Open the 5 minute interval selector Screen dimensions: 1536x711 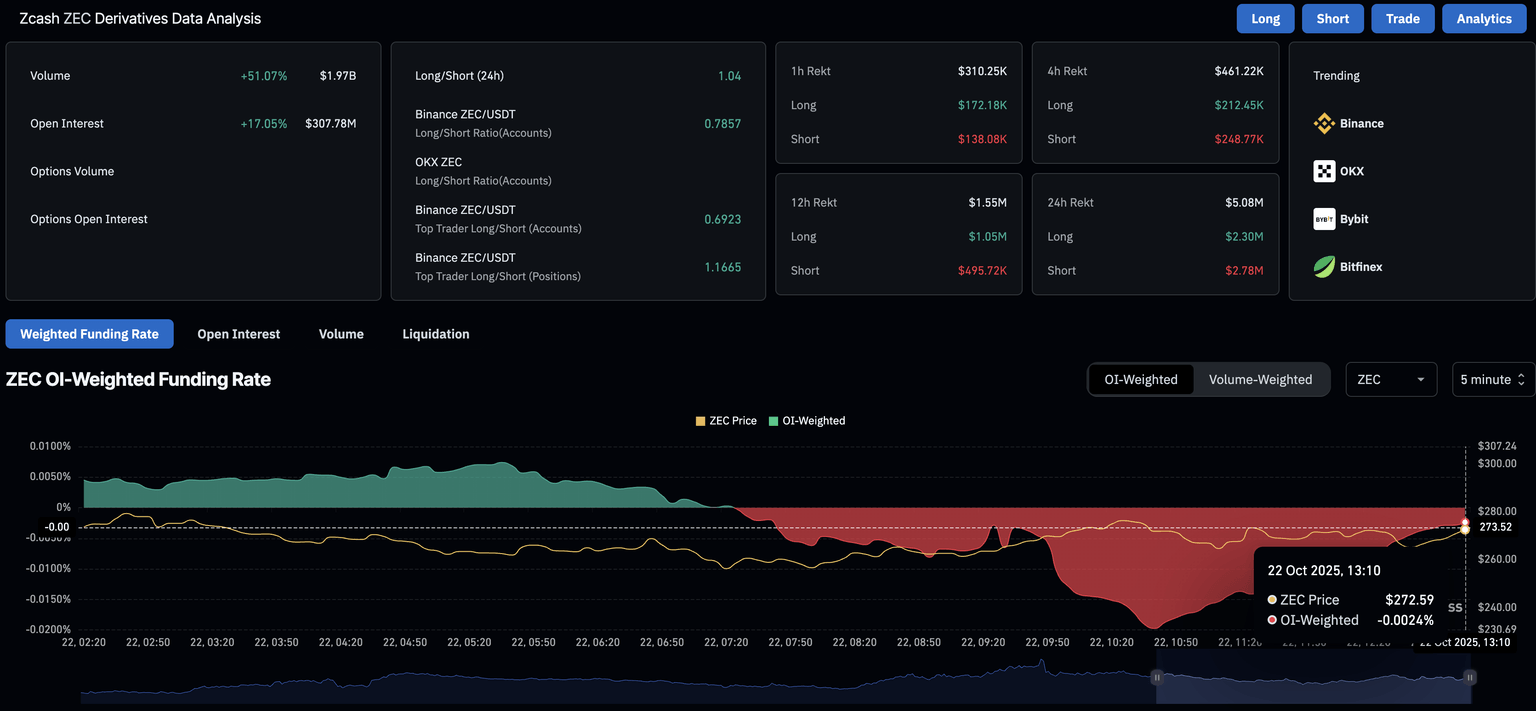[x=1493, y=380]
